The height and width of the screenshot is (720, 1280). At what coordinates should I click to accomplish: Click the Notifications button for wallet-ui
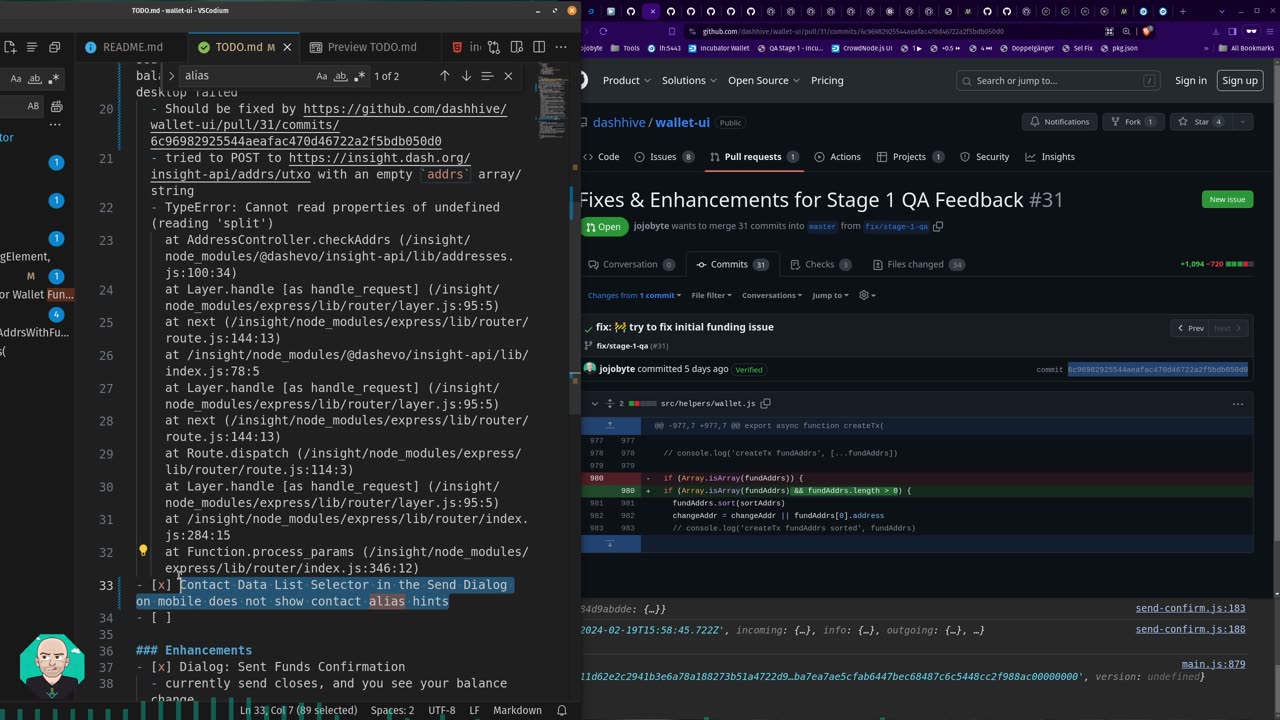(1059, 122)
